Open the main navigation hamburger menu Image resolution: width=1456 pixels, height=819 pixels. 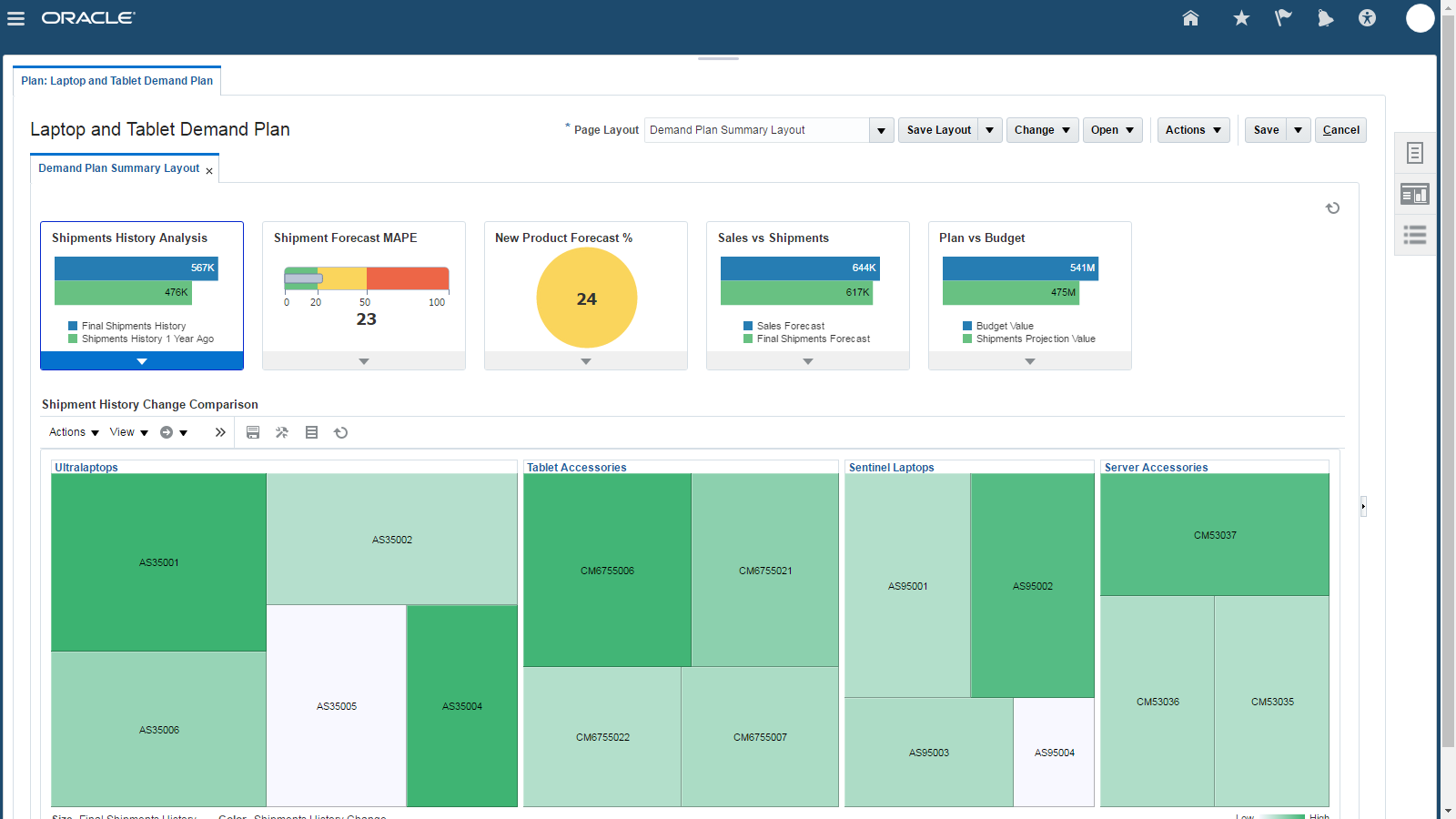point(15,18)
